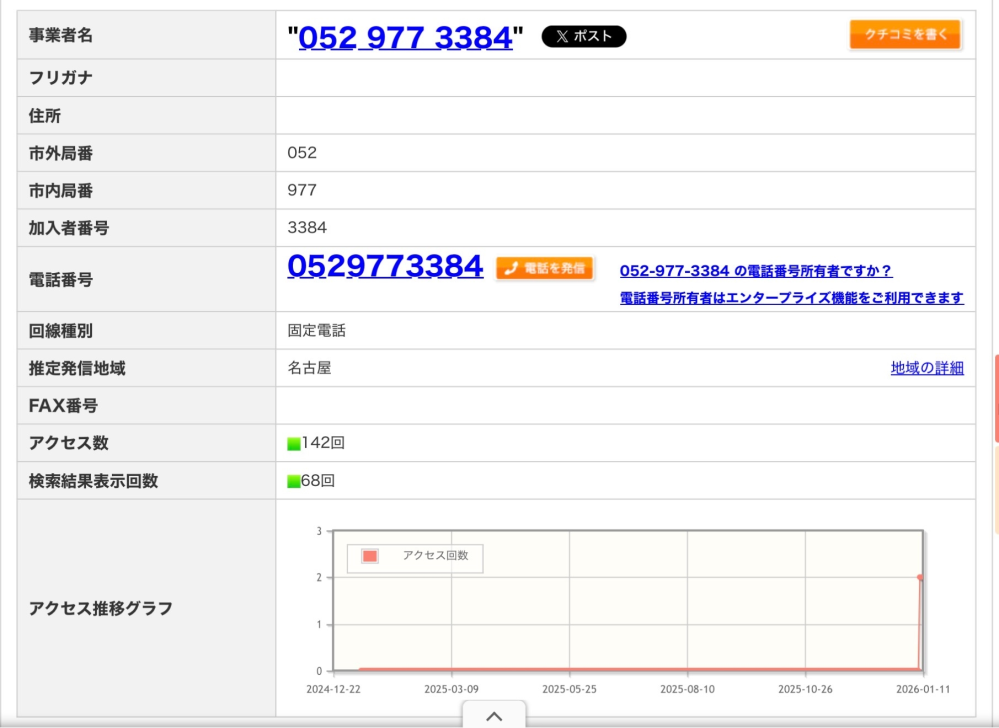Click the green access count indicator square
This screenshot has height=728, width=999.
(294, 444)
